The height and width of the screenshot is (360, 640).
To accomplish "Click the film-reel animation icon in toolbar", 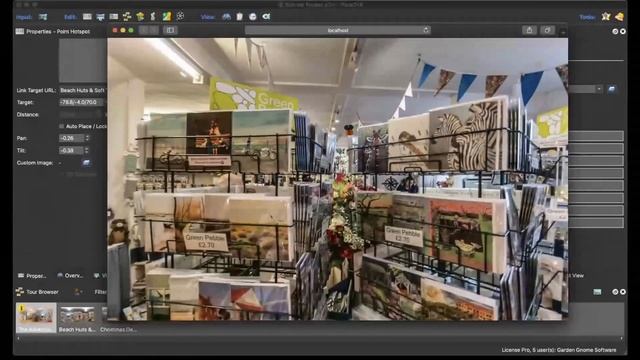I will tap(180, 16).
